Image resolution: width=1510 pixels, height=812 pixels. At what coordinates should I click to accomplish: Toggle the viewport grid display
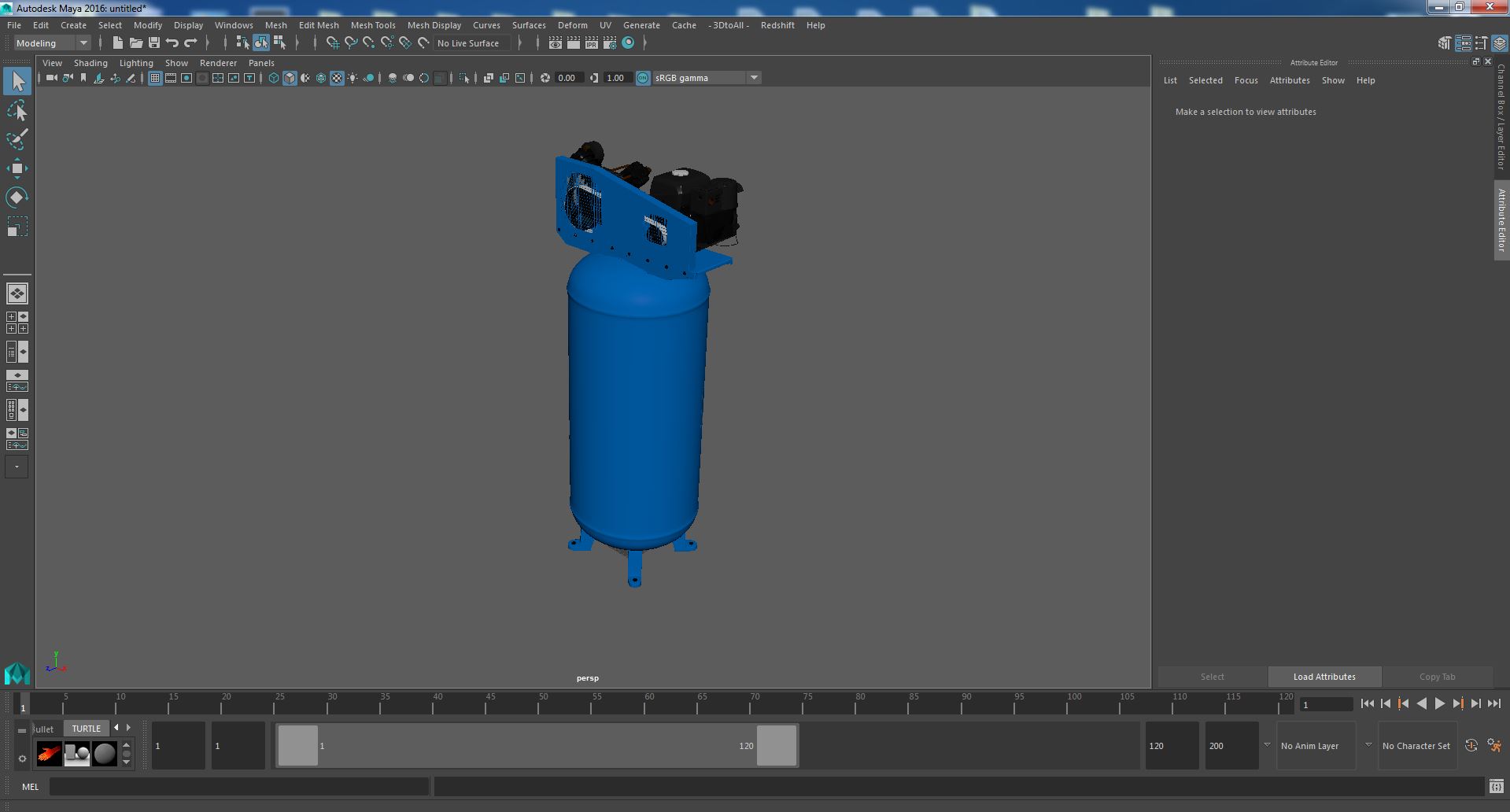[155, 78]
